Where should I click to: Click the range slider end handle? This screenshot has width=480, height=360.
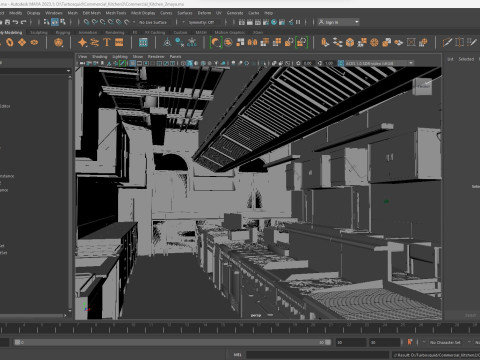click(328, 342)
